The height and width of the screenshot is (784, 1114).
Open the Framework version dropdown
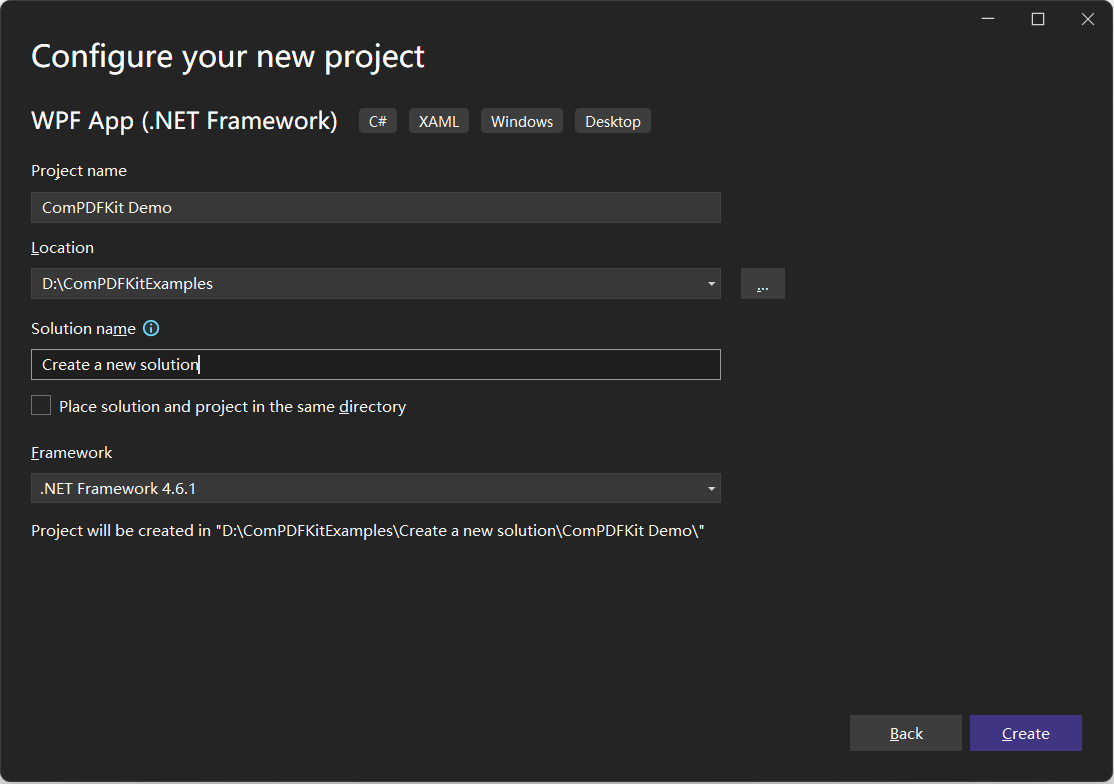[376, 488]
